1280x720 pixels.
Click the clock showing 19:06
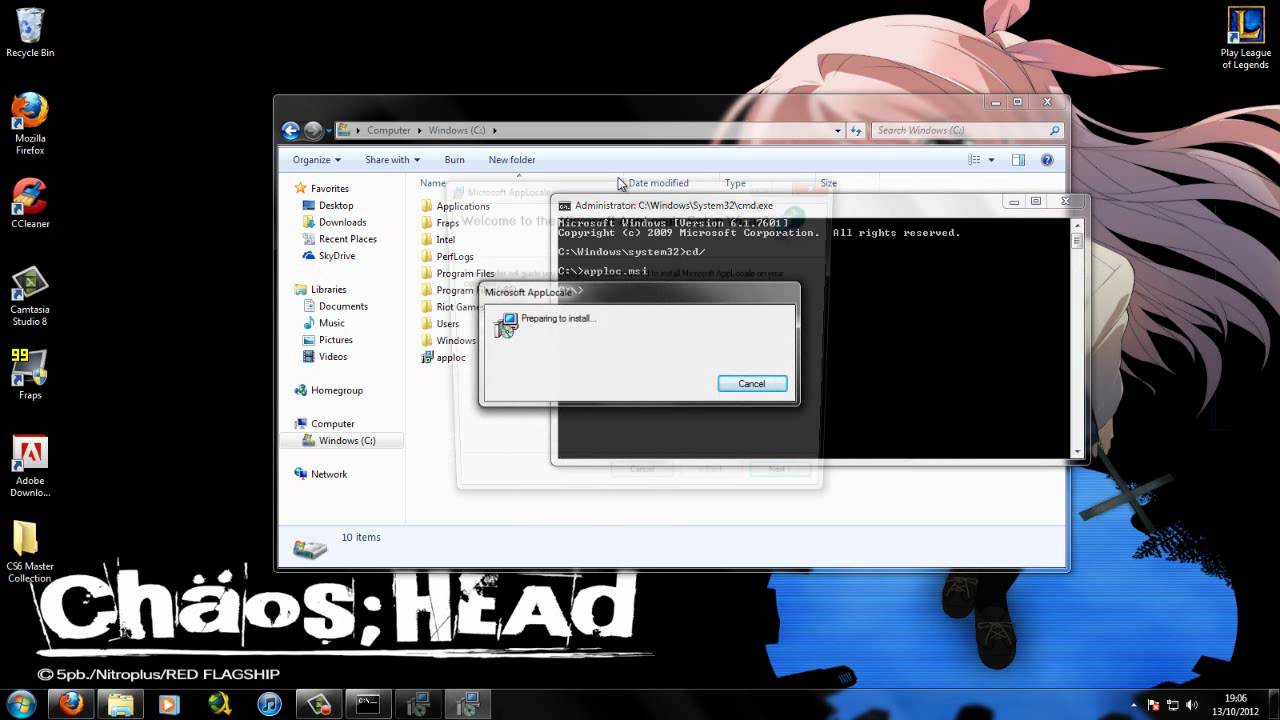click(x=1235, y=698)
